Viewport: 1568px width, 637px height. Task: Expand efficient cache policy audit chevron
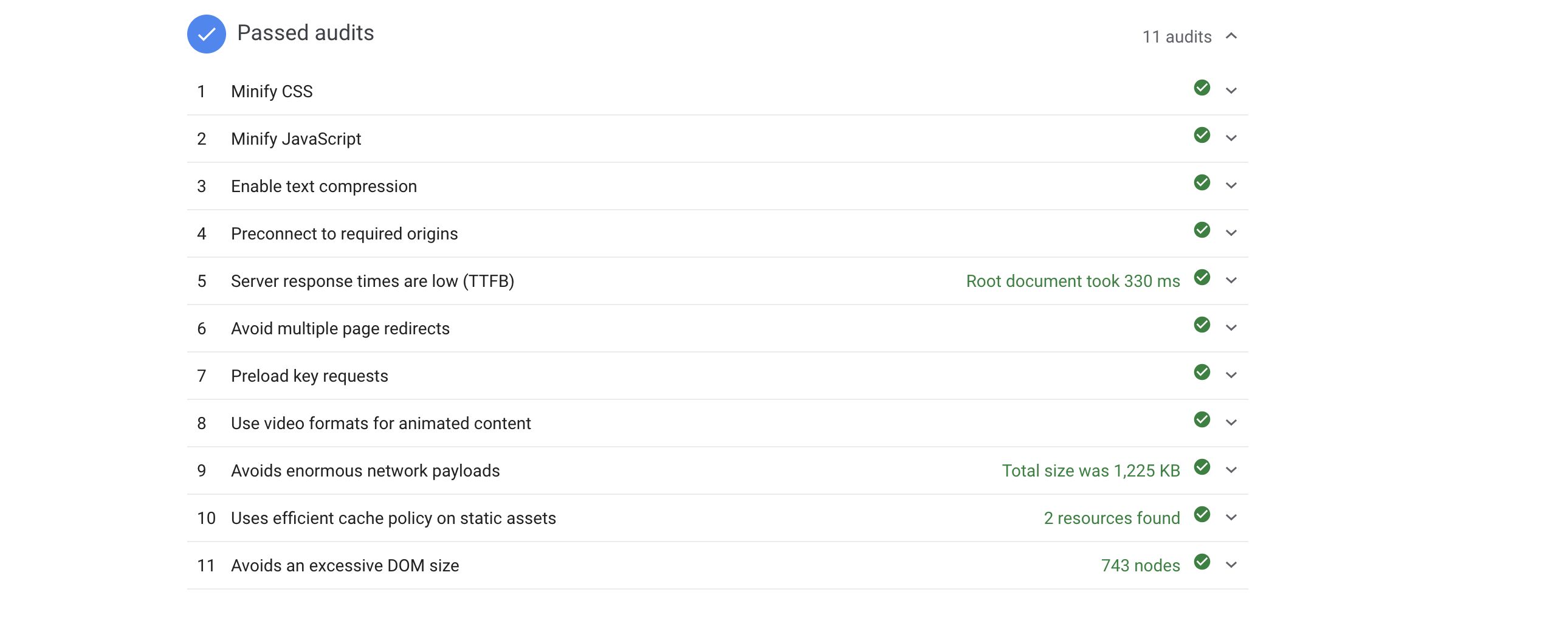click(1231, 518)
